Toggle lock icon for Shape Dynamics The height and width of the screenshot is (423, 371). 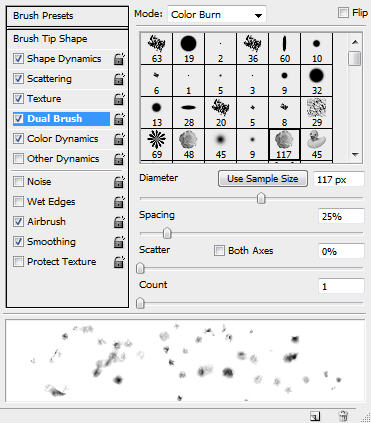119,59
